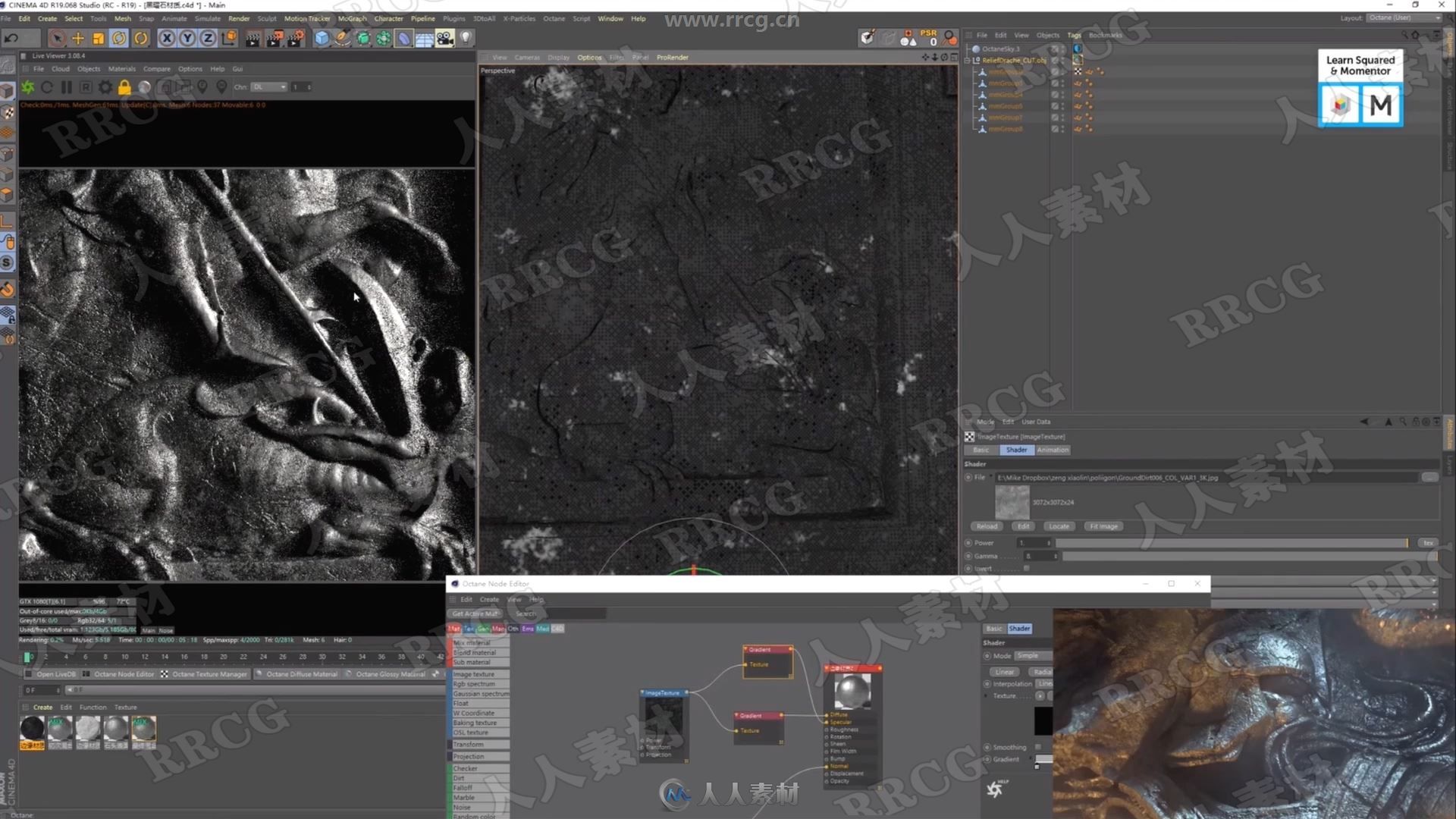
Task: Toggle Mat node filter tag
Action: 454,629
